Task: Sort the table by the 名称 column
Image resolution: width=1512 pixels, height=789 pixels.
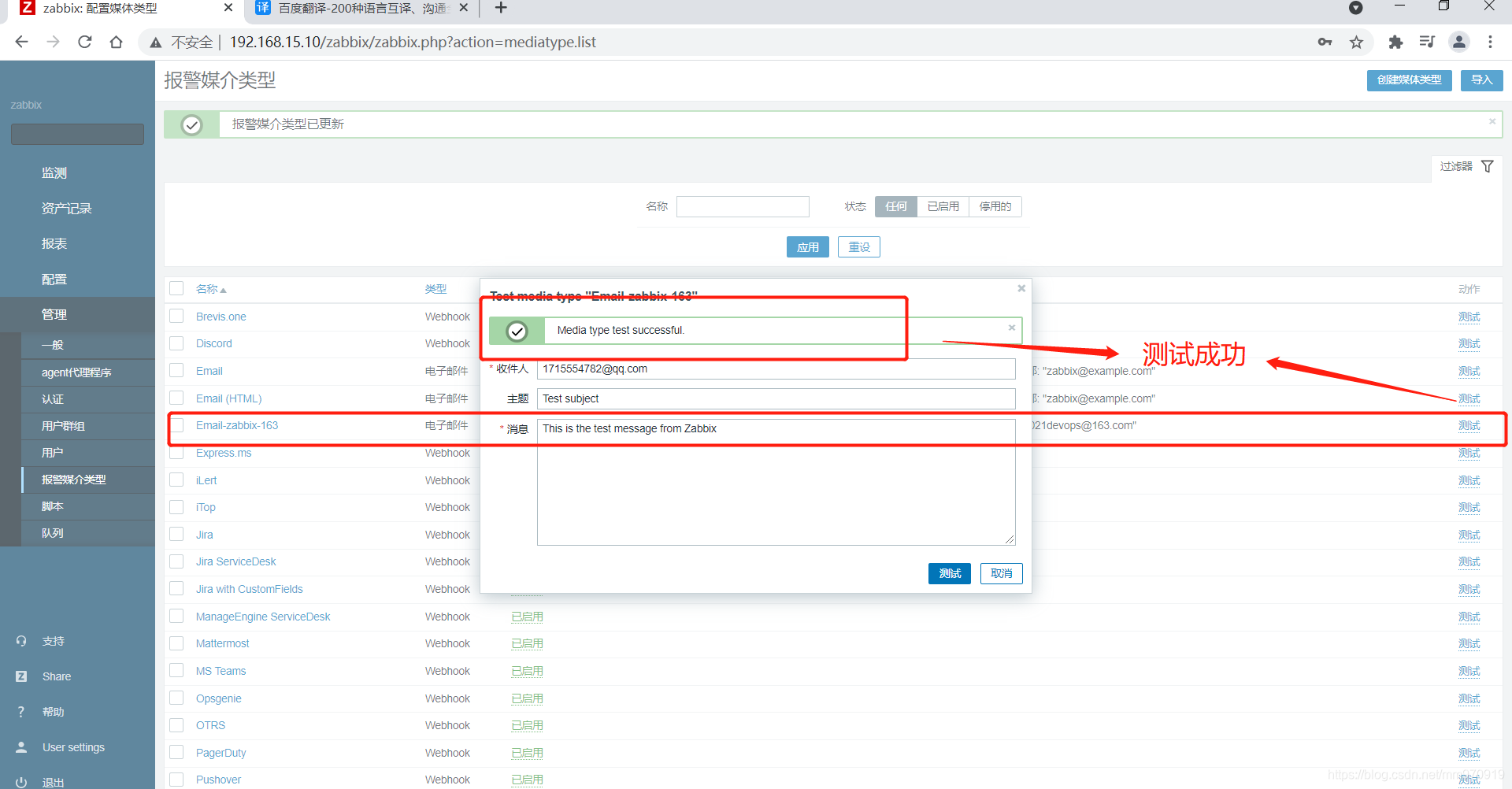Action: pyautogui.click(x=211, y=289)
